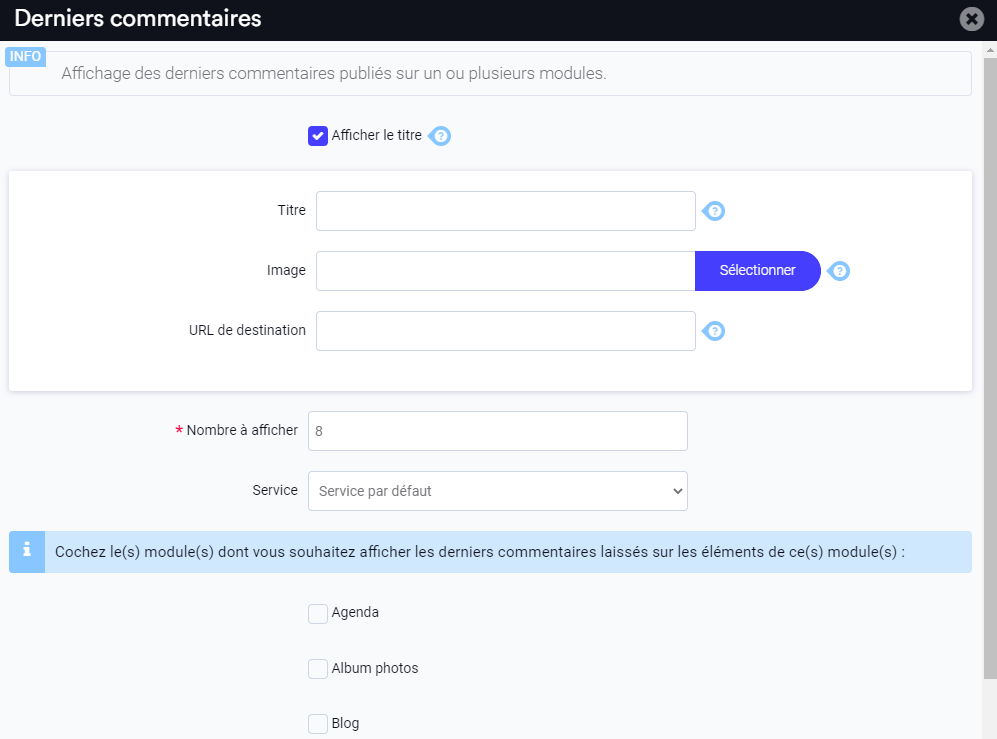997x739 pixels.
Task: Enable the Blog module checkbox
Action: [x=318, y=724]
